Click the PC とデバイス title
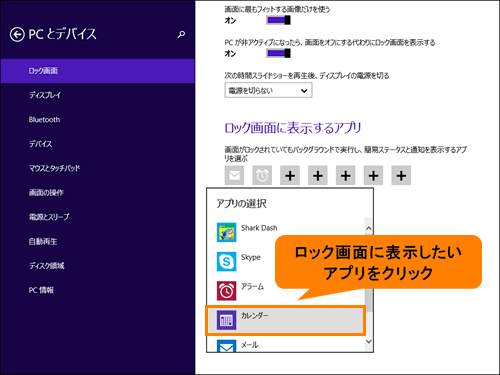Screen dimensions: 500x375 coord(62,34)
